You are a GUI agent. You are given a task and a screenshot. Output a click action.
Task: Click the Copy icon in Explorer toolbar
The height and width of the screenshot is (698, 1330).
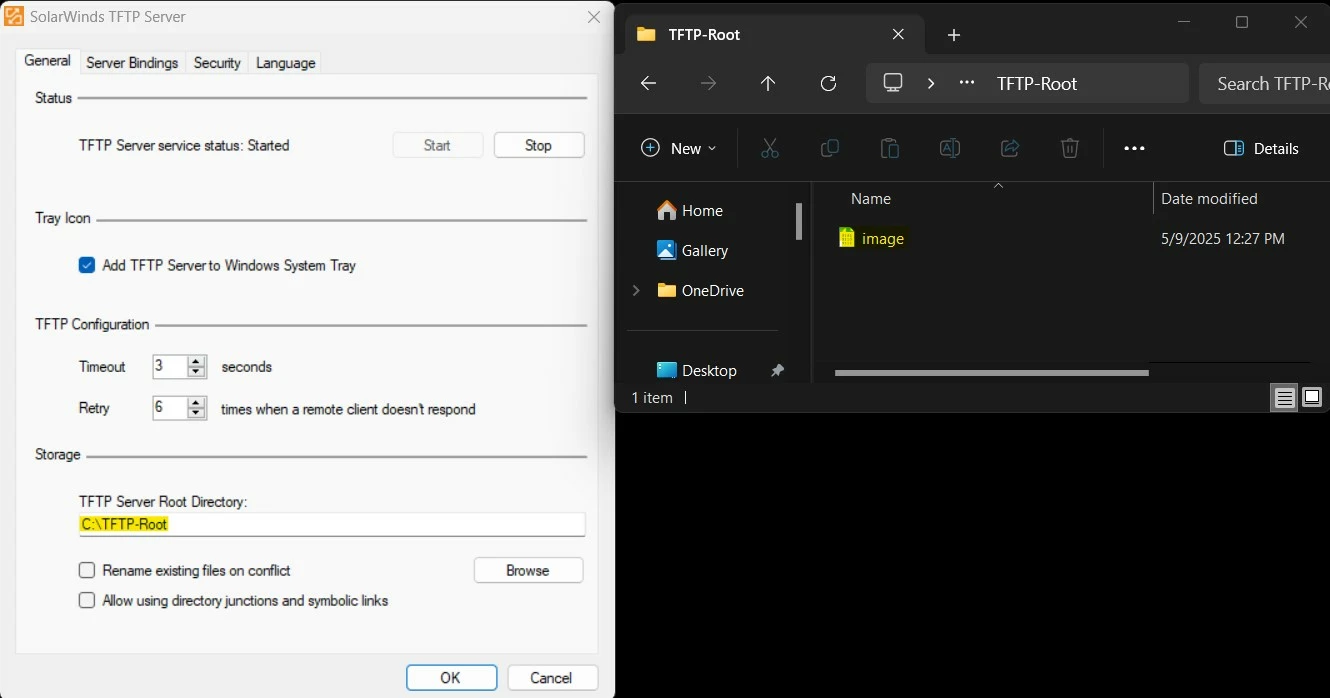[829, 148]
